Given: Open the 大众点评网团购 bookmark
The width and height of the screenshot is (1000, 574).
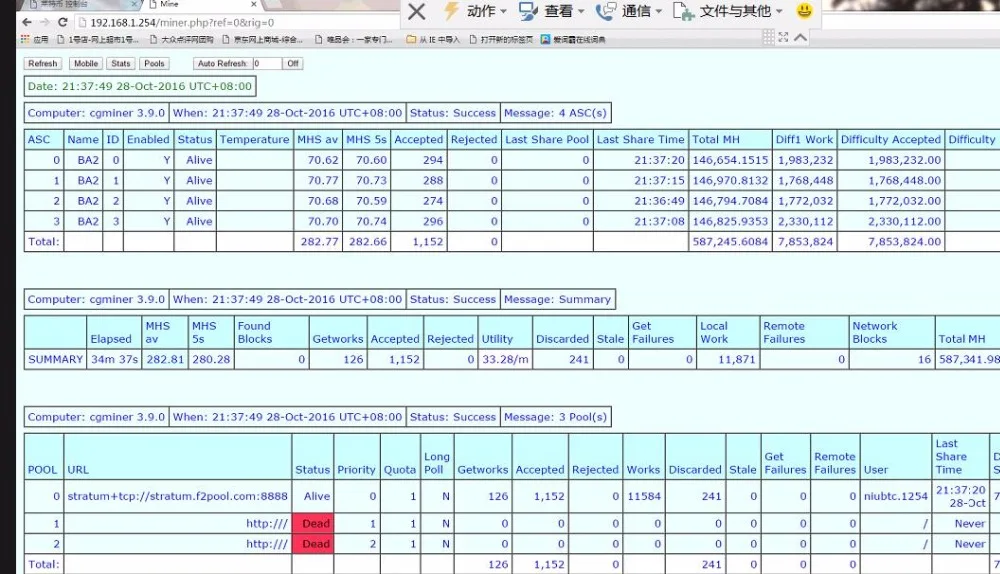Looking at the screenshot, I should pos(181,40).
